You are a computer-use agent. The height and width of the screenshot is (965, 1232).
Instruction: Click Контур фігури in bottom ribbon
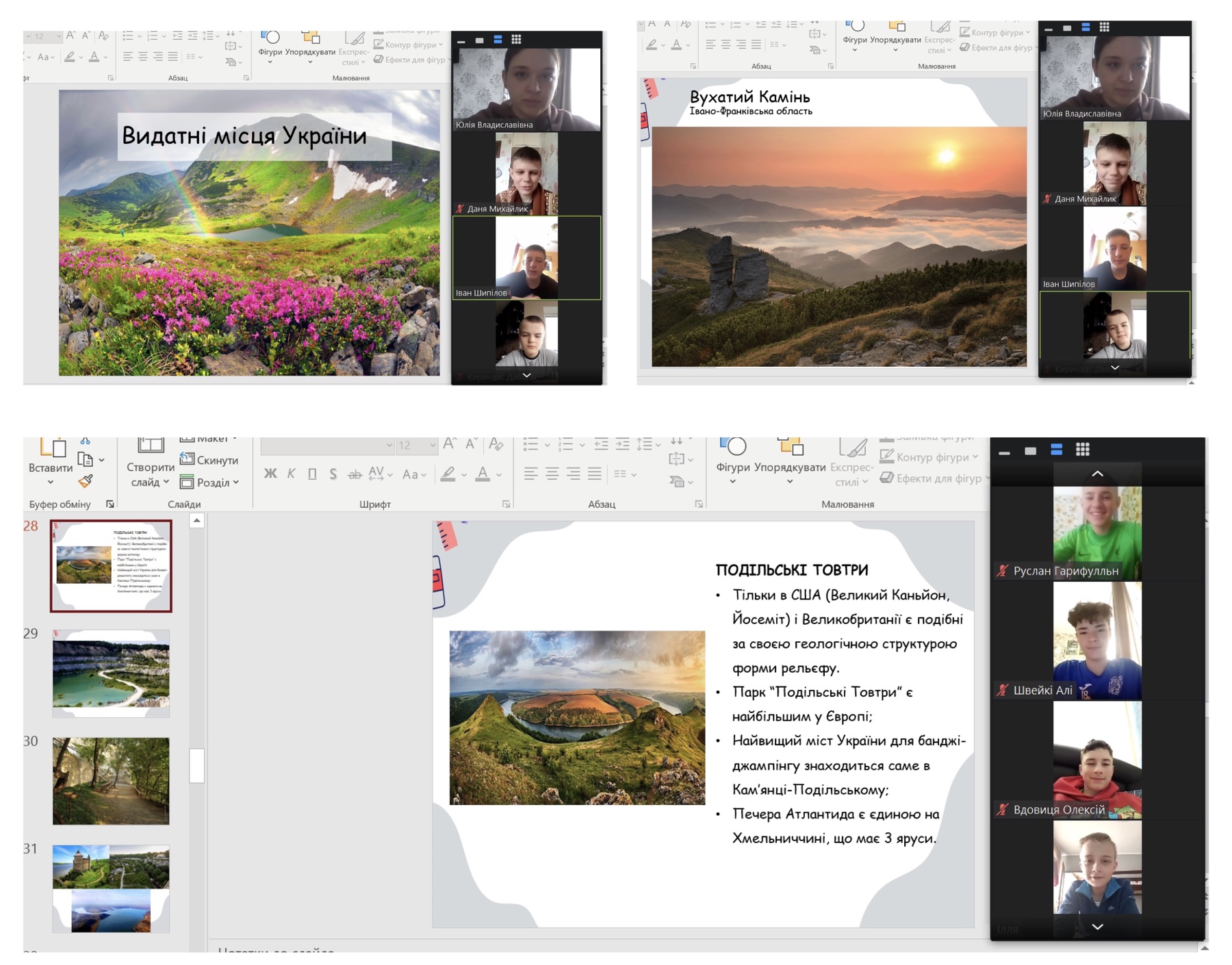point(930,456)
